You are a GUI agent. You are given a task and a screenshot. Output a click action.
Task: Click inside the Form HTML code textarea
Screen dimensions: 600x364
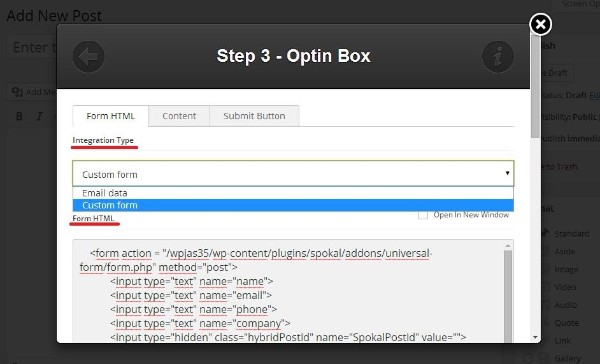click(288, 291)
